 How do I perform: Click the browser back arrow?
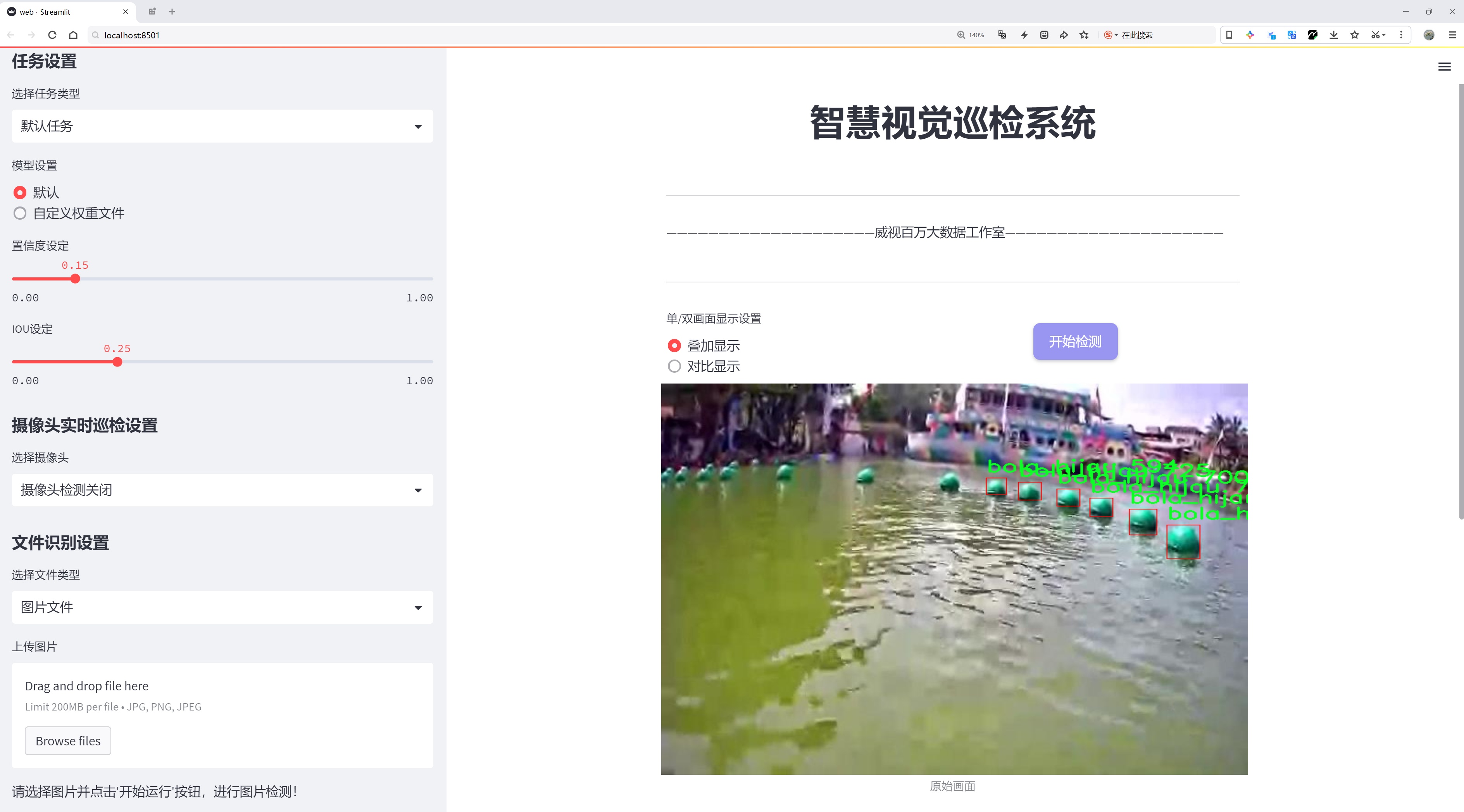click(11, 35)
